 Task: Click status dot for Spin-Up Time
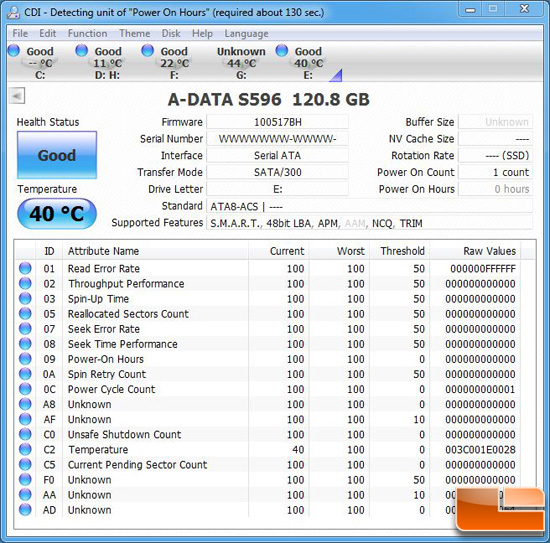point(25,299)
